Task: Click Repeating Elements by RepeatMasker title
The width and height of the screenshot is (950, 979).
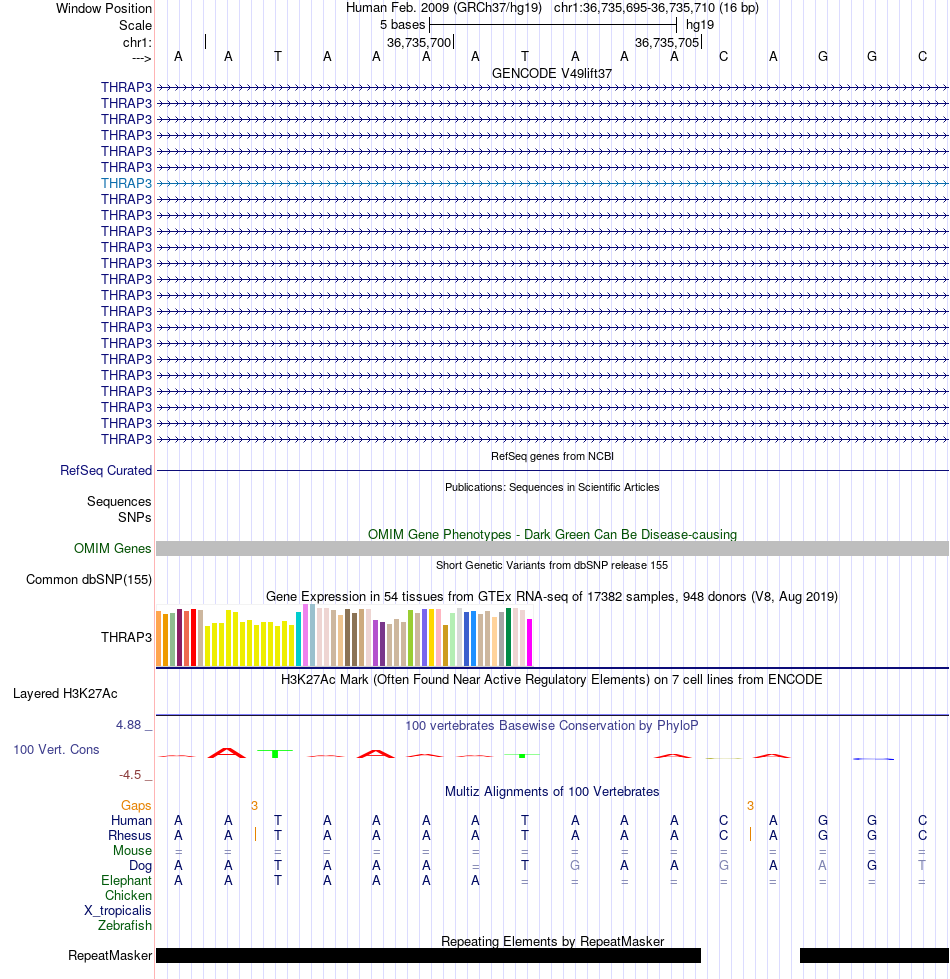Action: pos(552,942)
